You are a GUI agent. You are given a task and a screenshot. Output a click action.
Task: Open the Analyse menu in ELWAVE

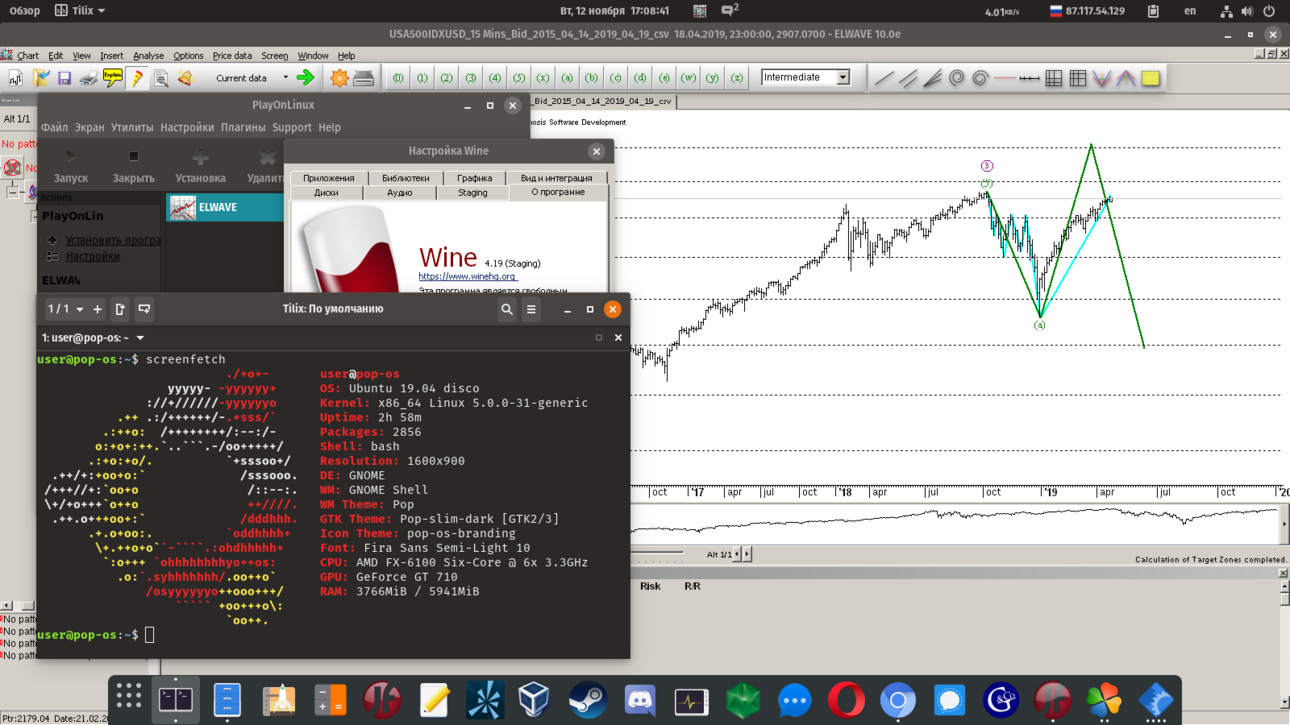click(148, 56)
